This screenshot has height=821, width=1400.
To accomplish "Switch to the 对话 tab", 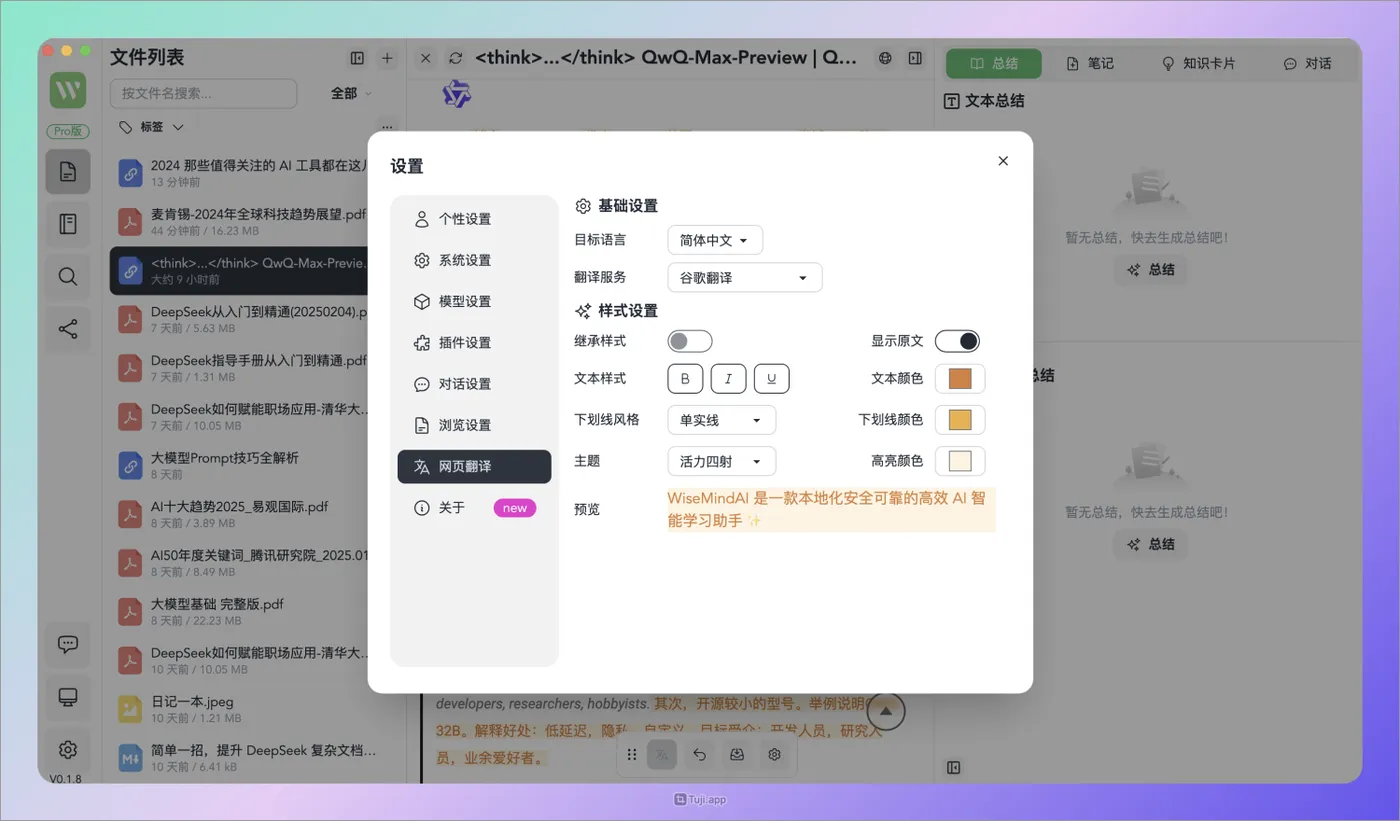I will coord(1307,63).
